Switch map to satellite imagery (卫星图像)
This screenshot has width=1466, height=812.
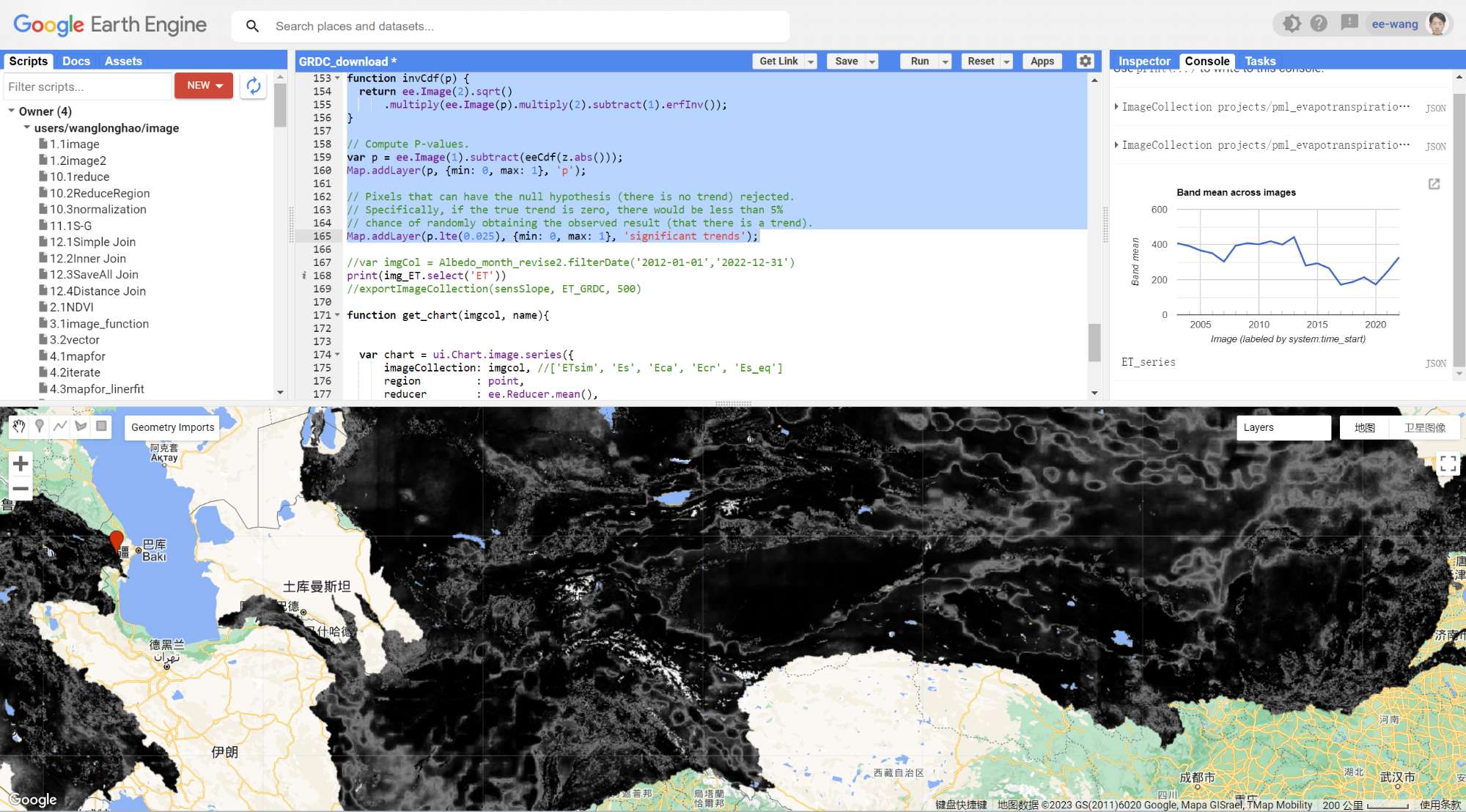click(1424, 428)
